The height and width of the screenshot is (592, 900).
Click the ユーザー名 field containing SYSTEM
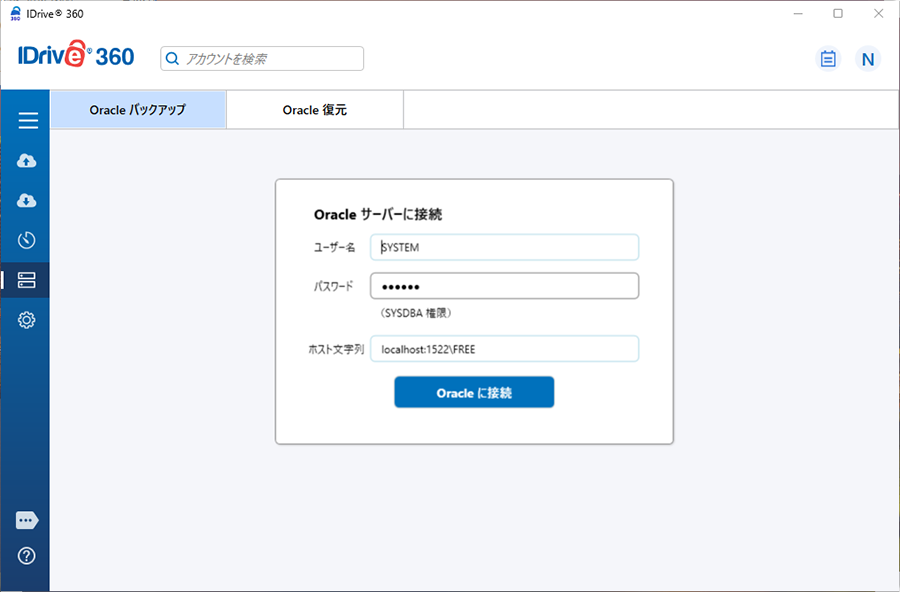504,247
